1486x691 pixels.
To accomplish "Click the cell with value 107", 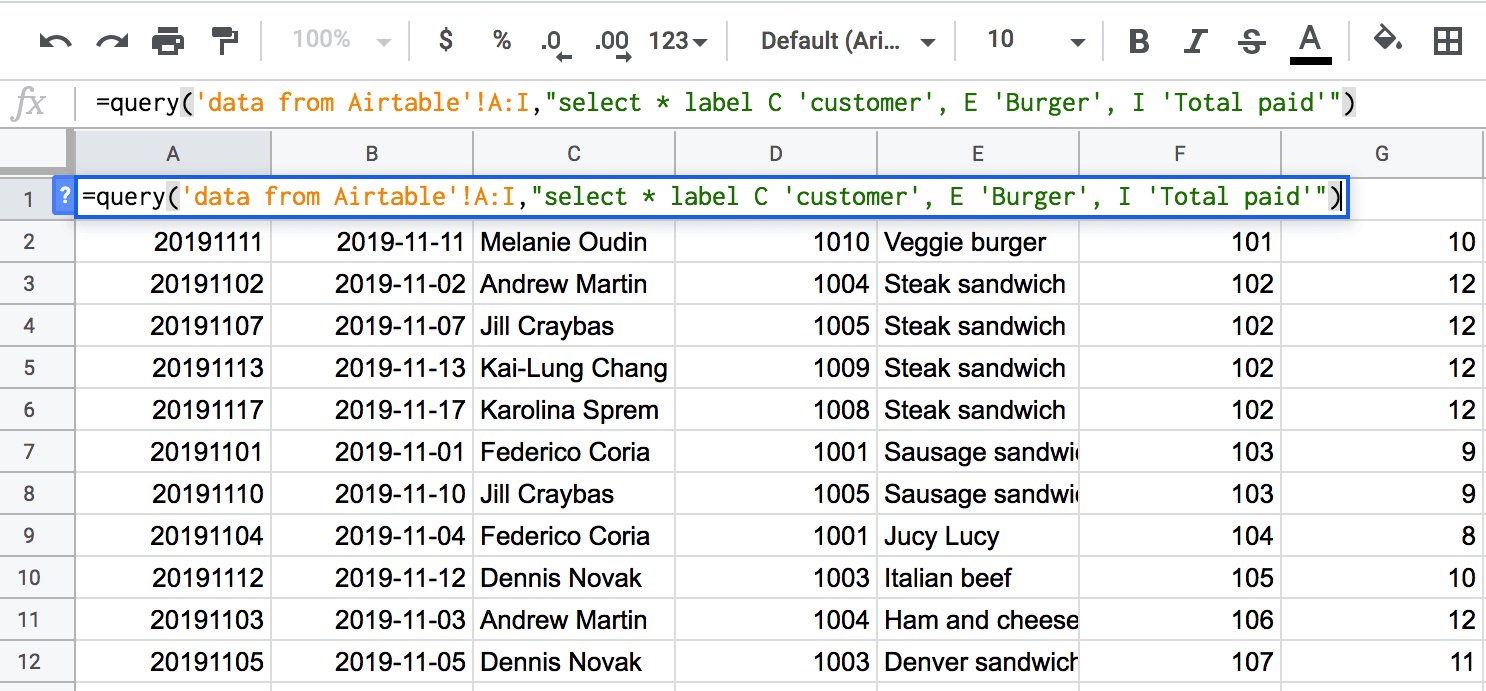I will click(1180, 662).
